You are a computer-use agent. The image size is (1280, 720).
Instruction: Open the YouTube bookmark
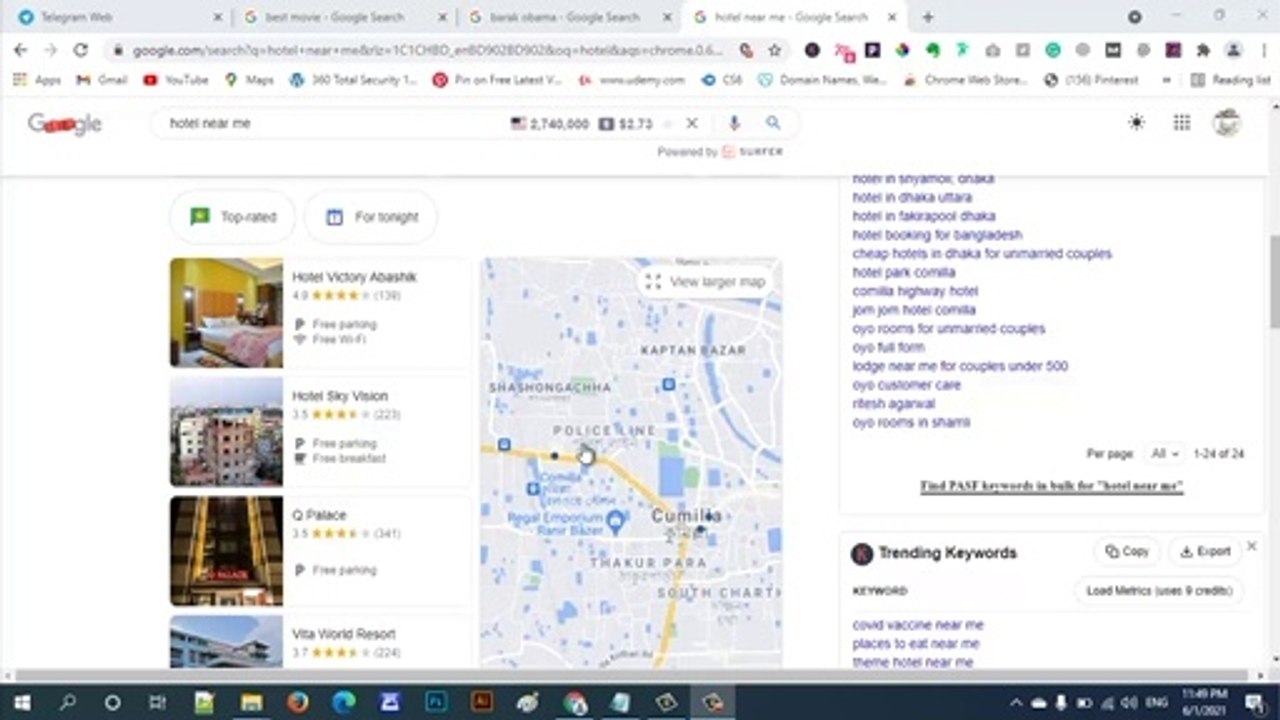pos(176,80)
